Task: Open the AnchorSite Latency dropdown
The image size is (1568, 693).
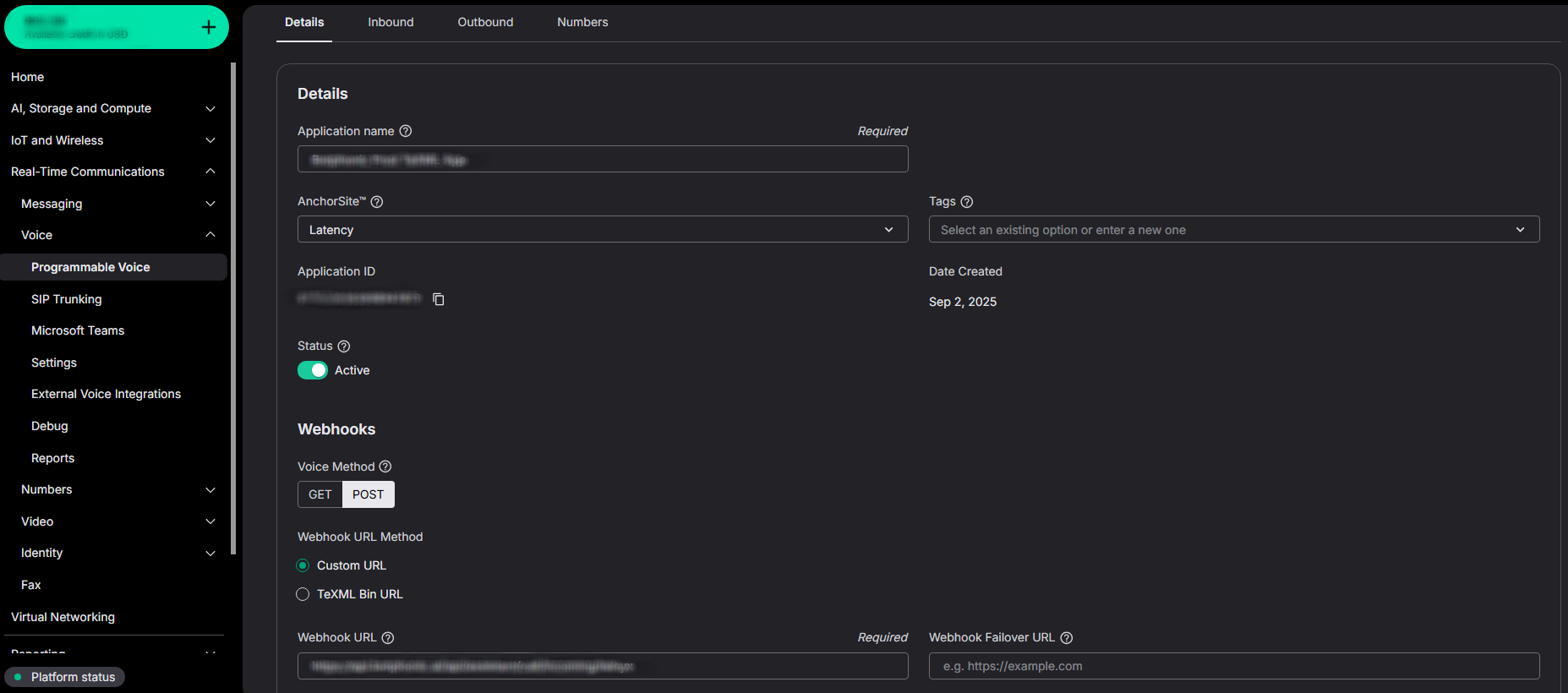Action: (x=602, y=230)
